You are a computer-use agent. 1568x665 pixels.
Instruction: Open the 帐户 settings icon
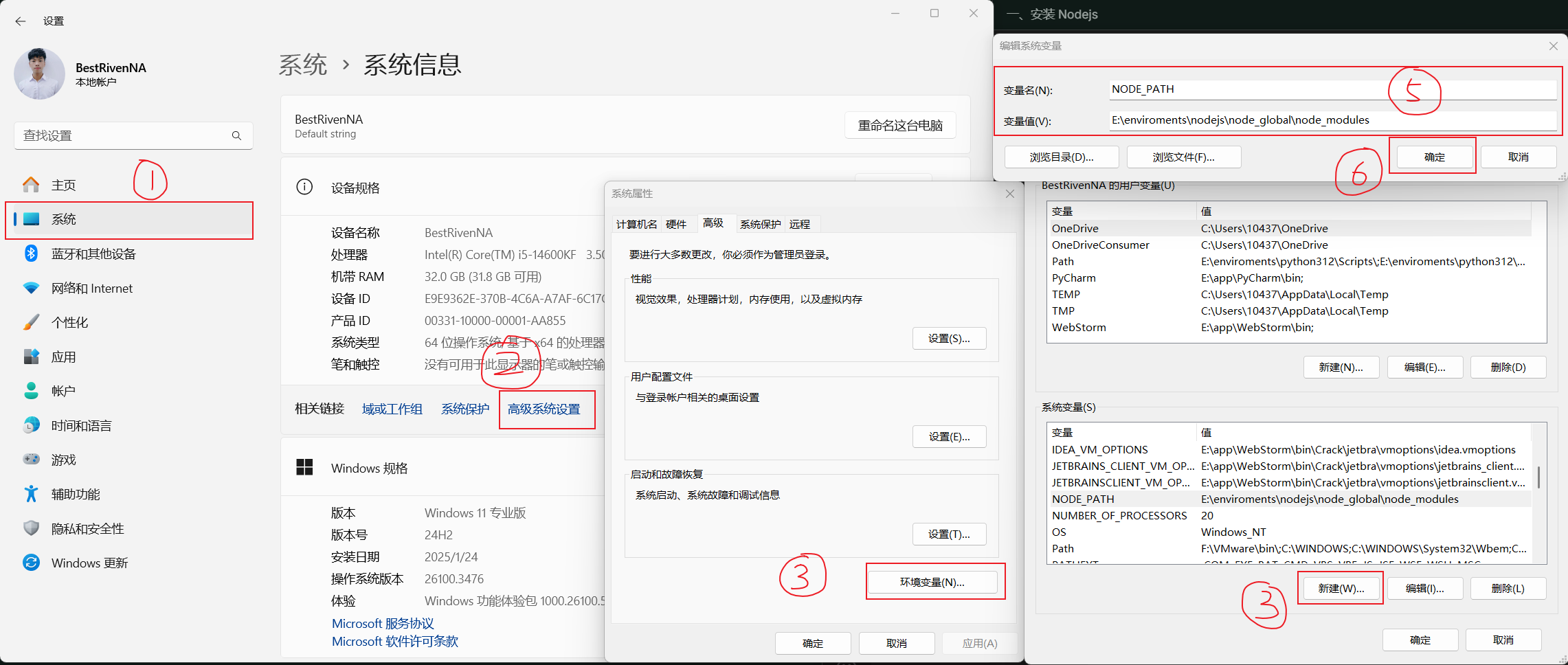(x=31, y=390)
